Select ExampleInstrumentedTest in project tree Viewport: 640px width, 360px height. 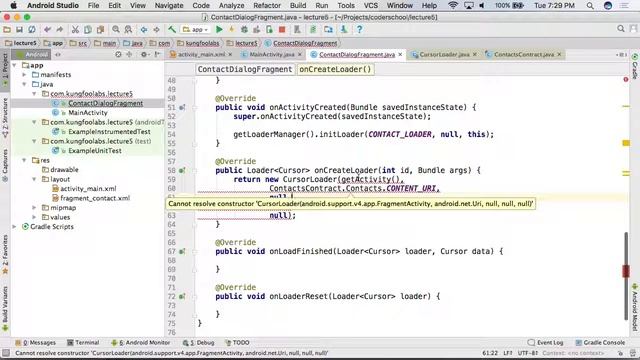point(109,132)
